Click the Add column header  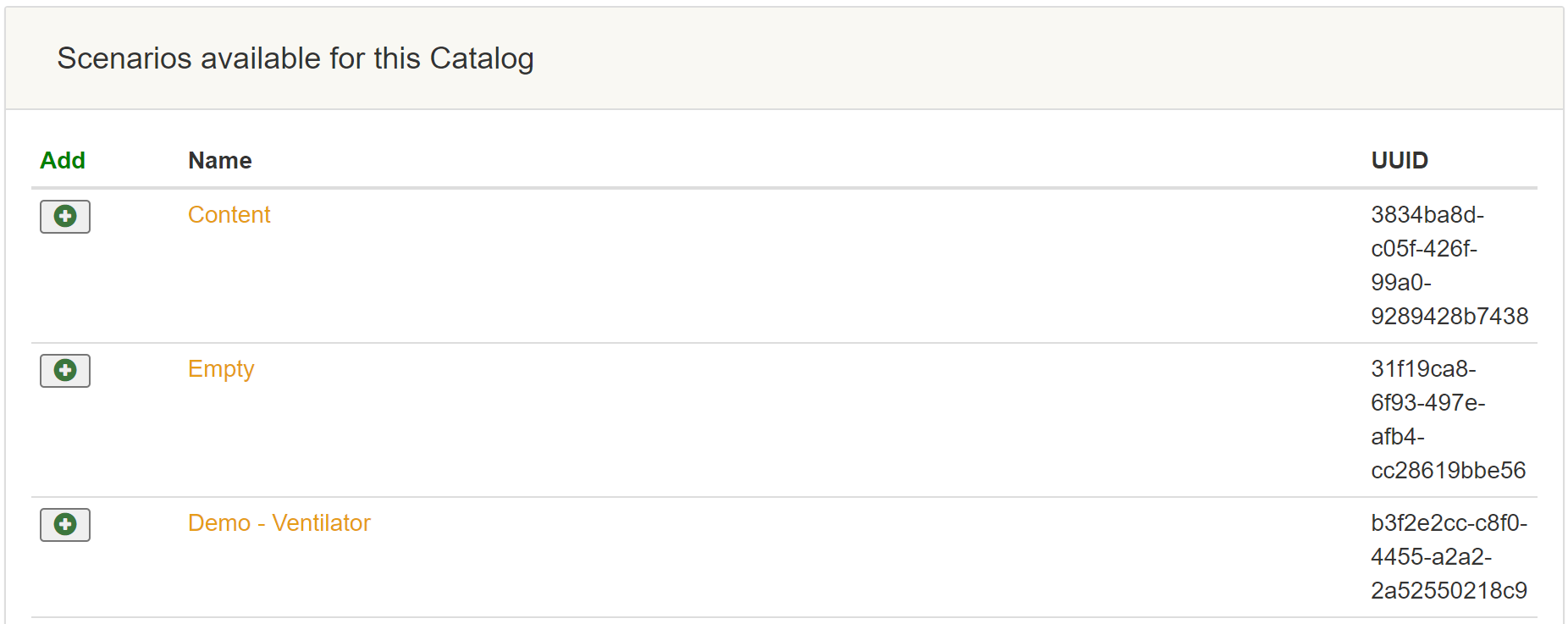(63, 161)
